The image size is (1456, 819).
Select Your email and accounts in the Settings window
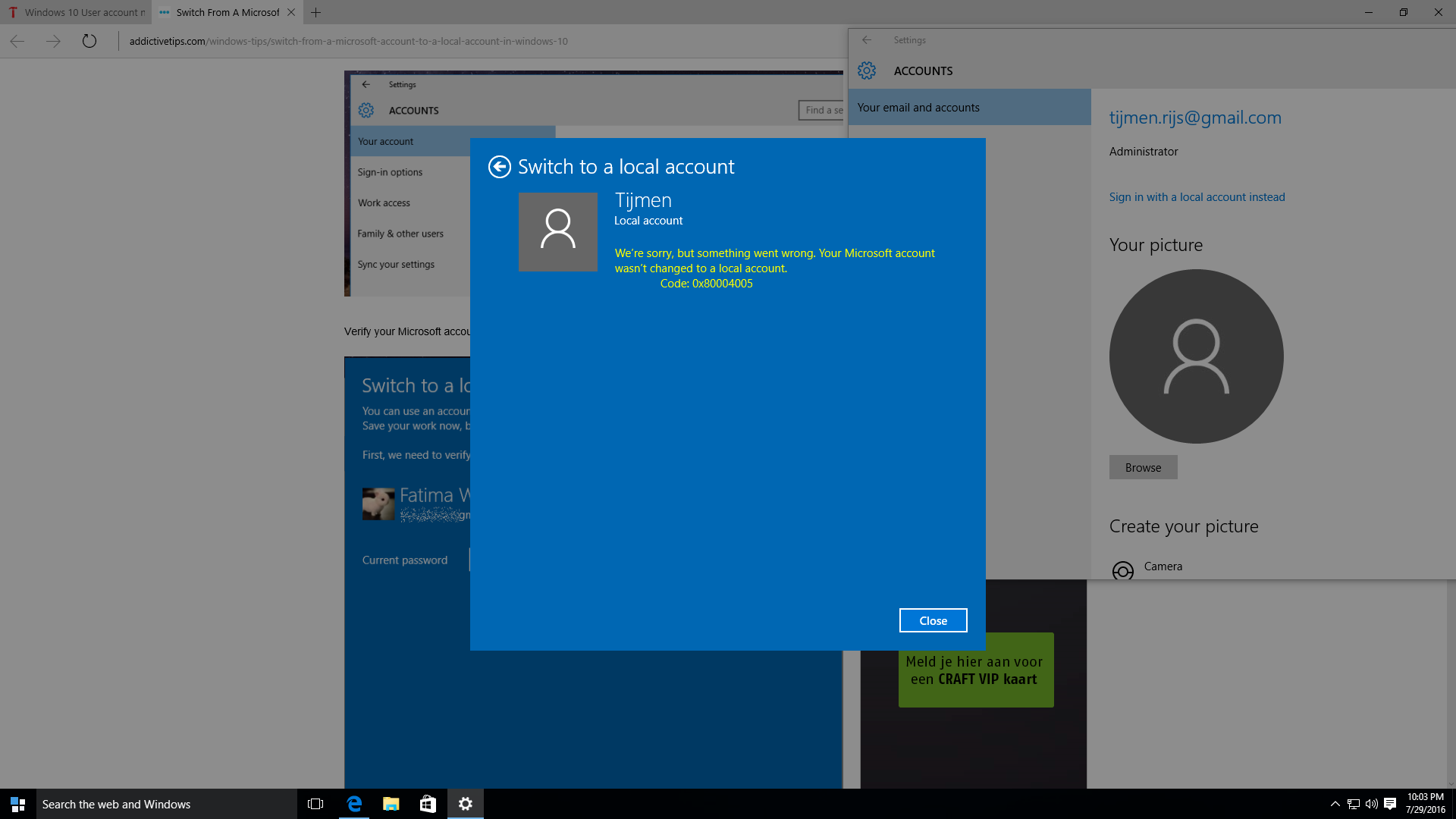click(970, 108)
